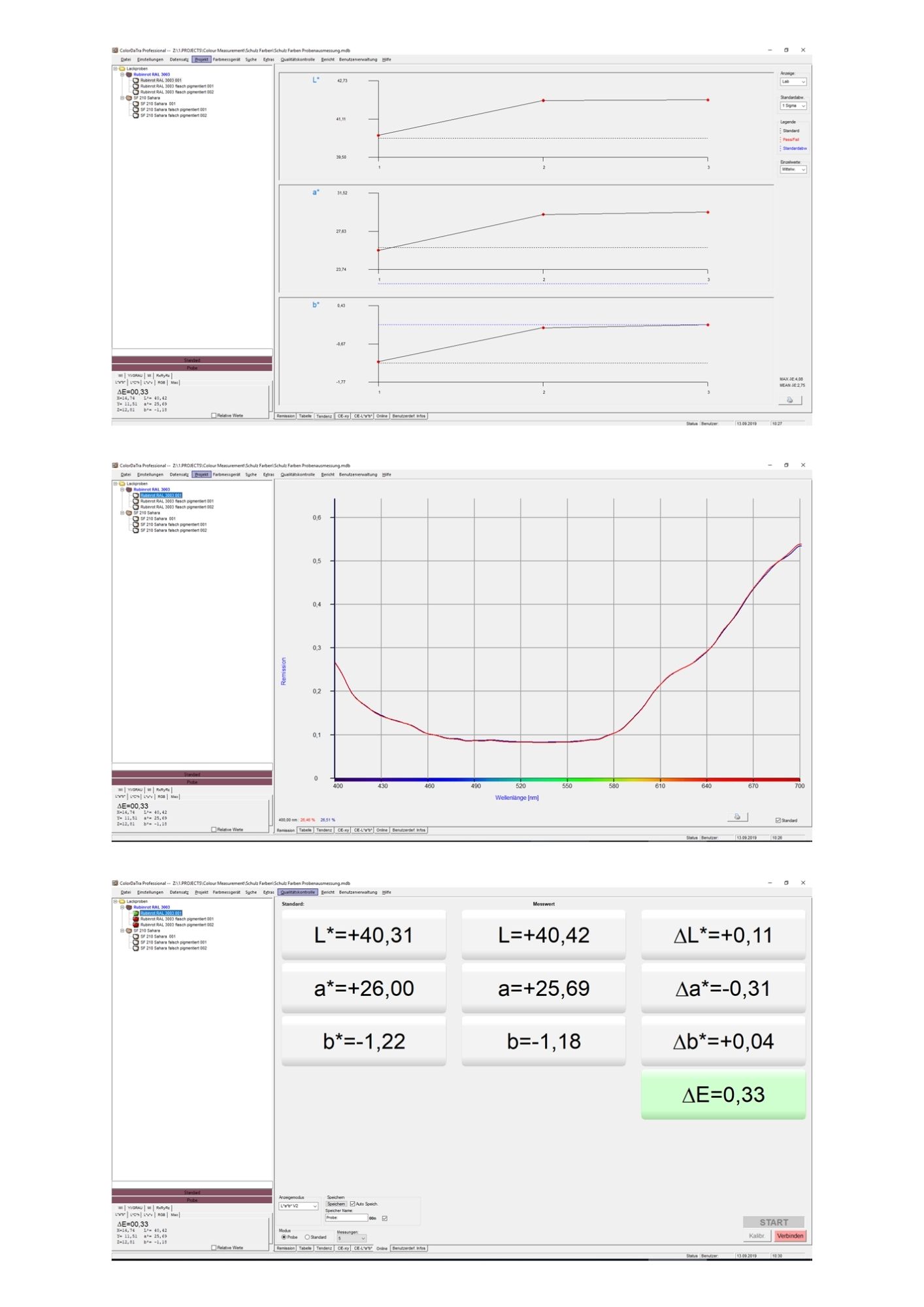Click ColorDaTra app icon in remission window title bar

point(116,465)
